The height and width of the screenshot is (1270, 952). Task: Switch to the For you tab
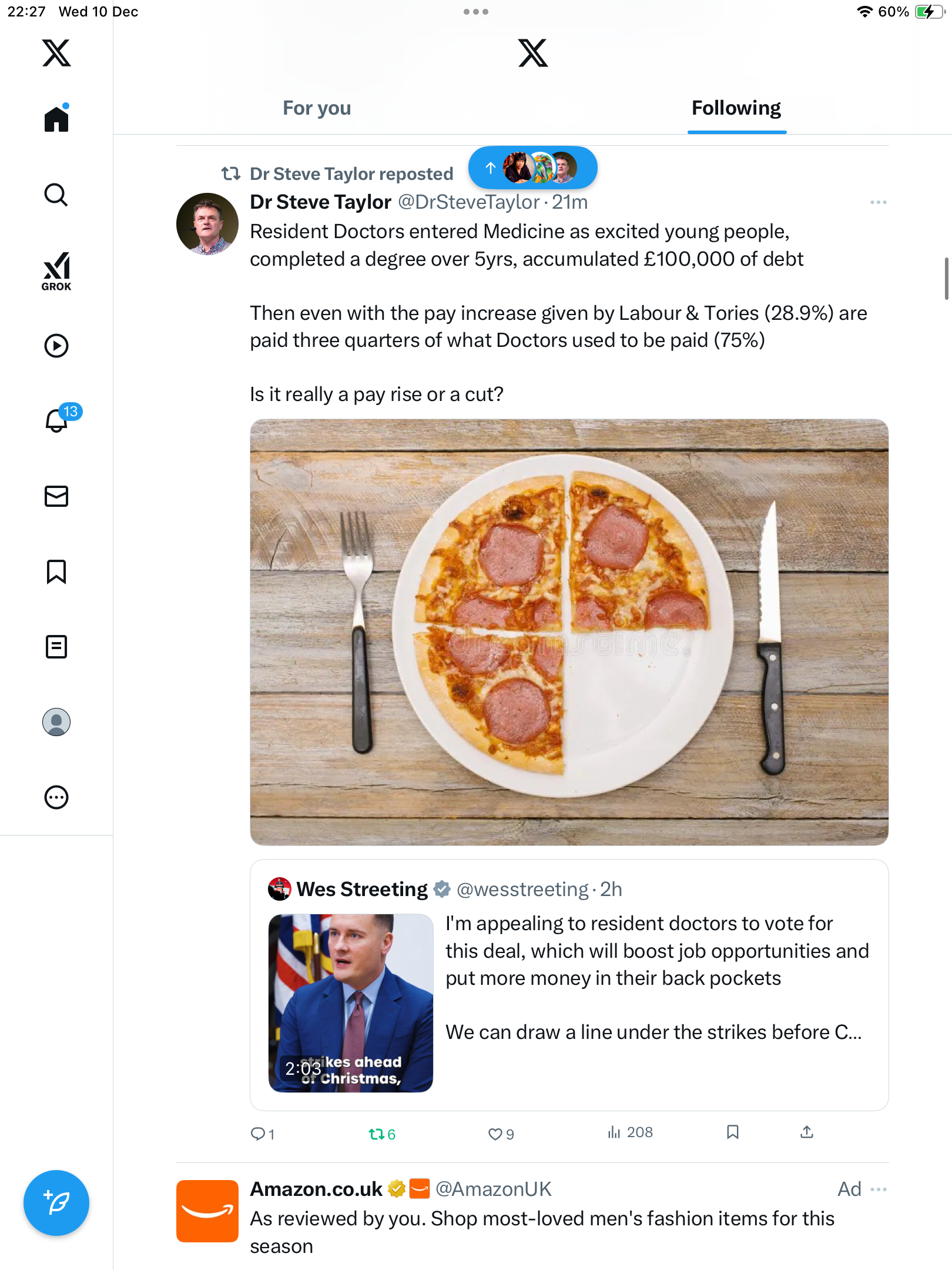coord(317,108)
